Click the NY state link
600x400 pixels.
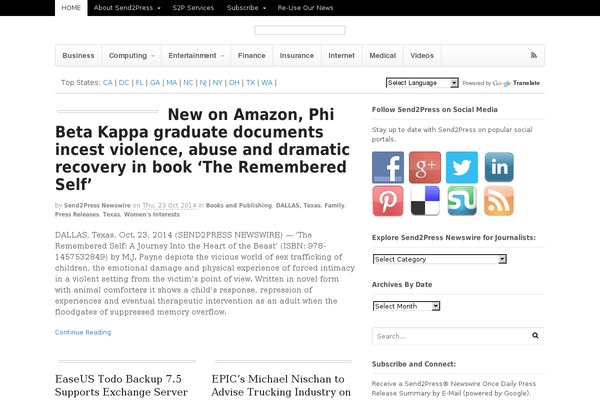tap(217, 83)
